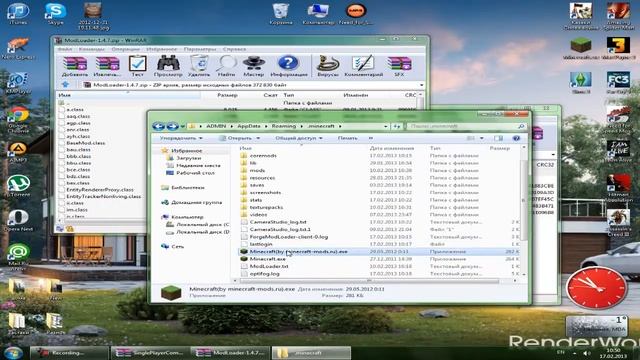Toggle the preview pane icon in Explorer
Viewport: 640px width, 360px height.
click(x=498, y=138)
